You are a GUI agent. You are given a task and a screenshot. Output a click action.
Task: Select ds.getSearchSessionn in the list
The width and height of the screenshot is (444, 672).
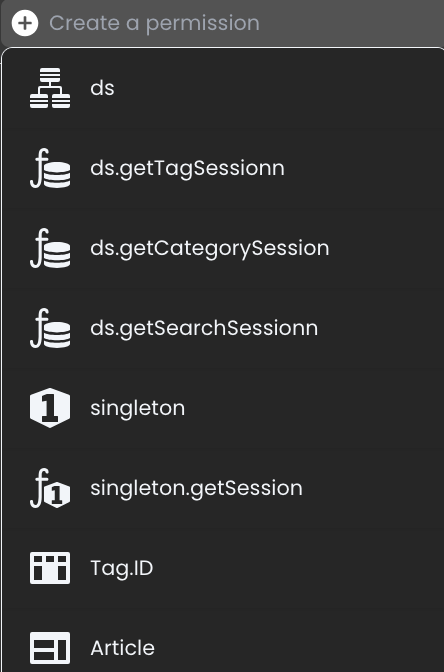point(223,328)
